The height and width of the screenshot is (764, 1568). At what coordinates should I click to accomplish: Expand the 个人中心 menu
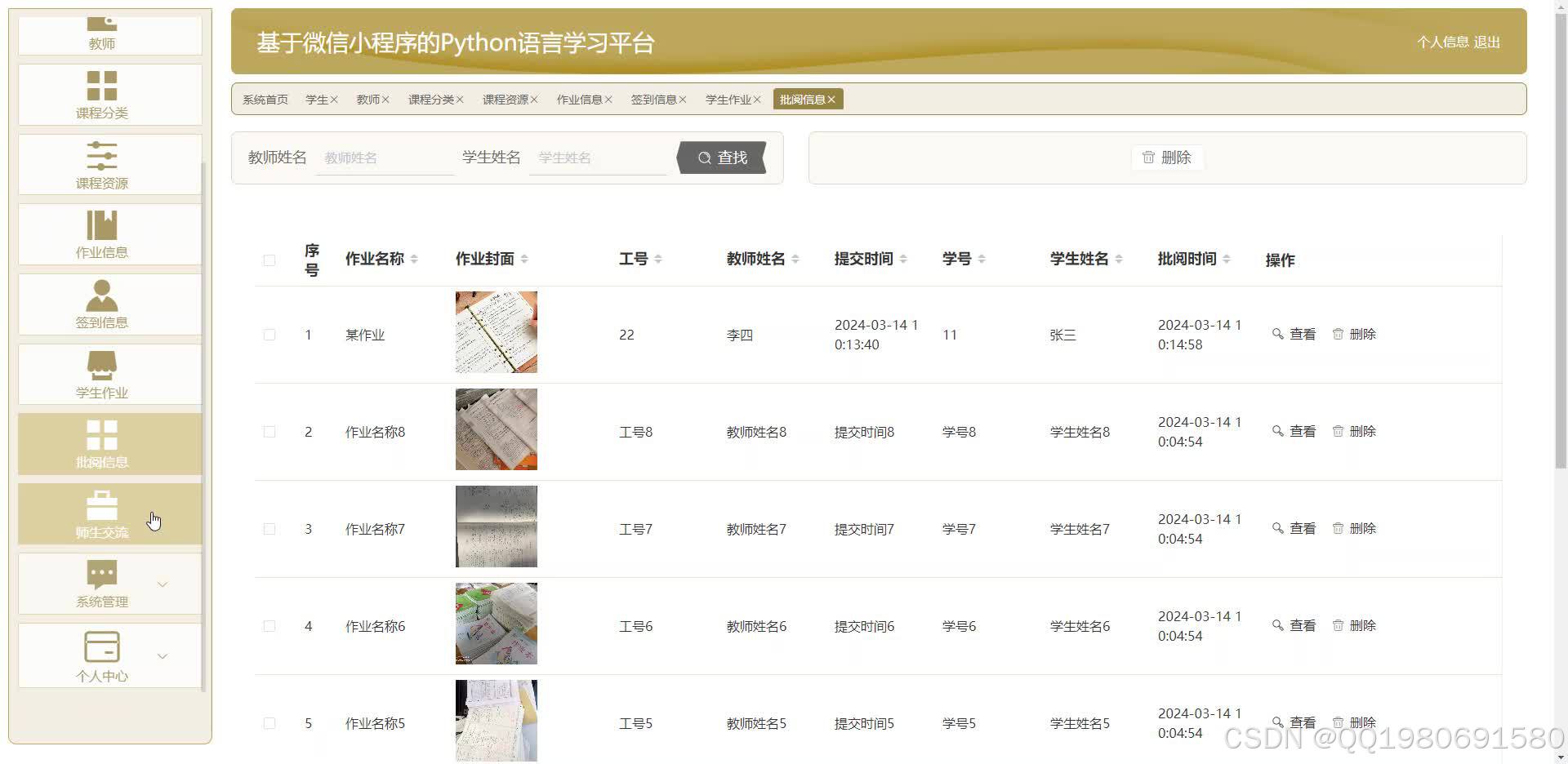(163, 655)
